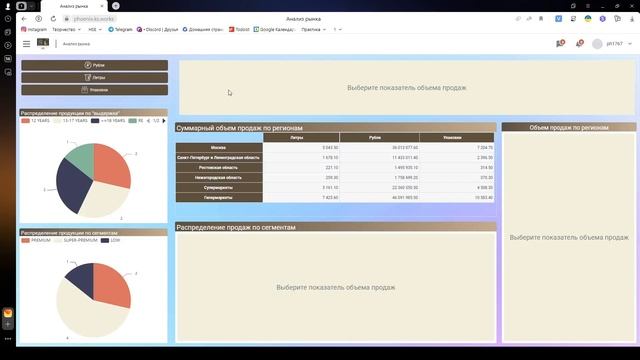Open the Discord bookmark
Screen dimensions: 640x360
tap(158, 29)
